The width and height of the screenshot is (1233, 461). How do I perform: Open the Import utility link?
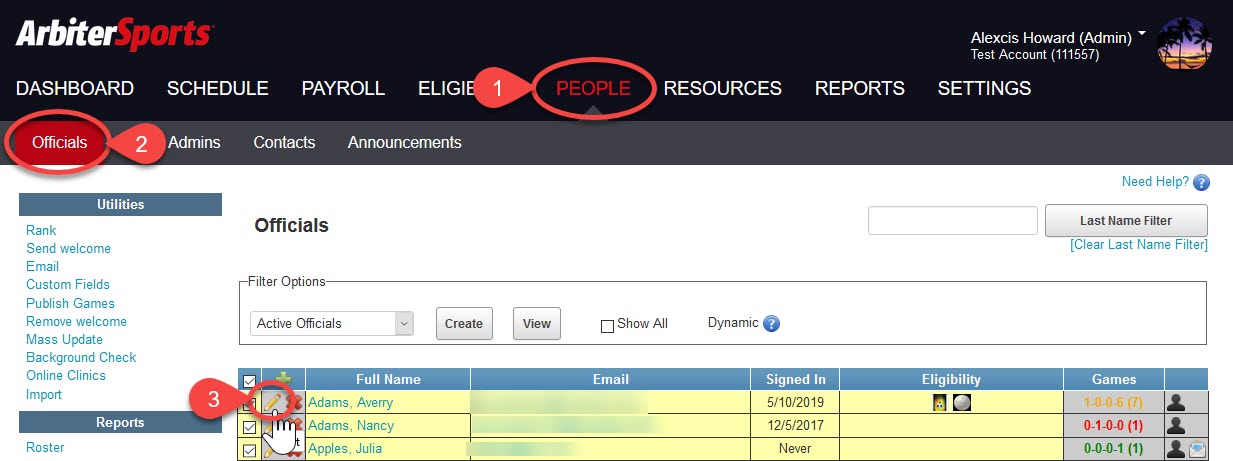(44, 394)
